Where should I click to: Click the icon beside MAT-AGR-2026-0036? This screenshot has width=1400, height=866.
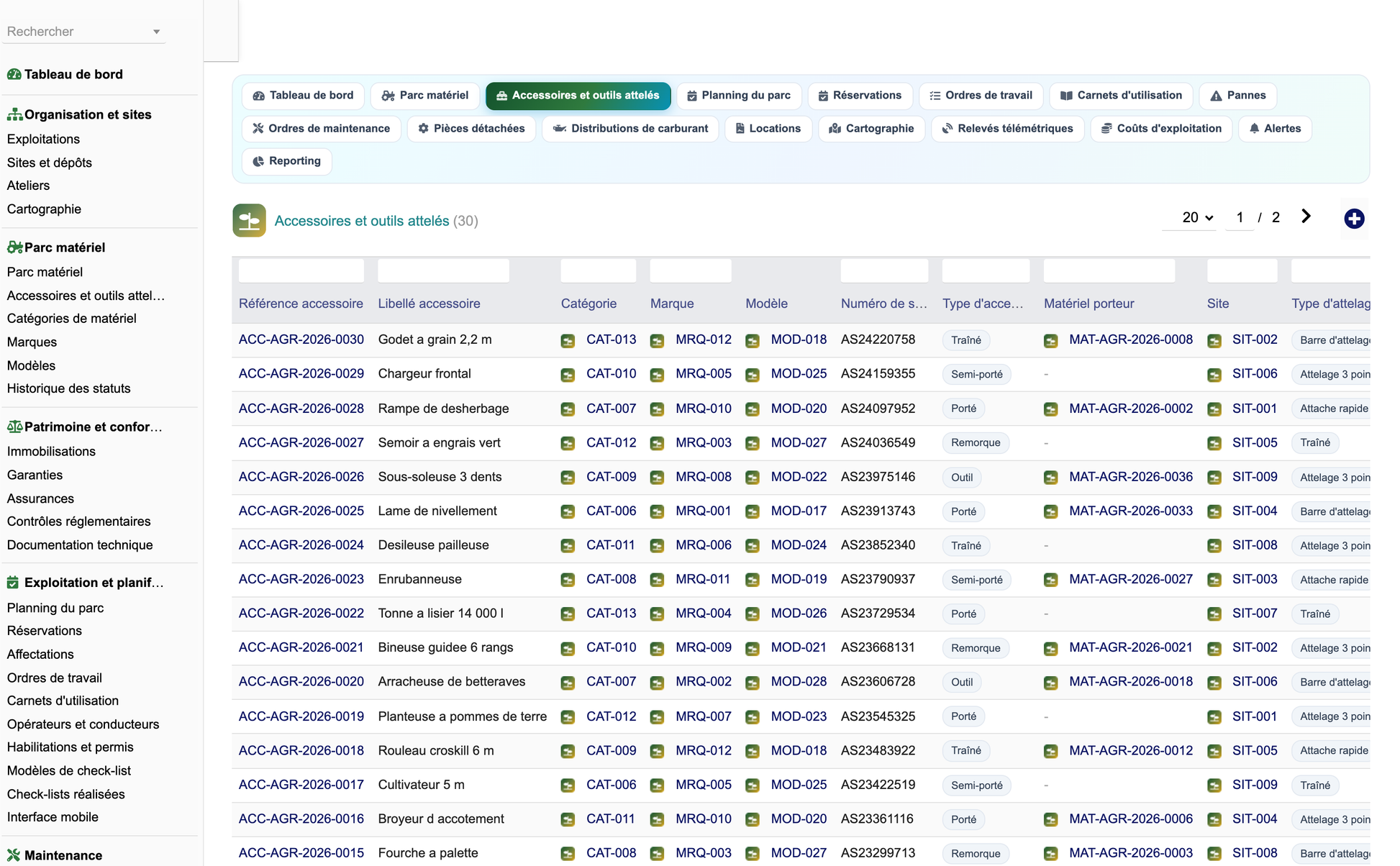(x=1051, y=478)
